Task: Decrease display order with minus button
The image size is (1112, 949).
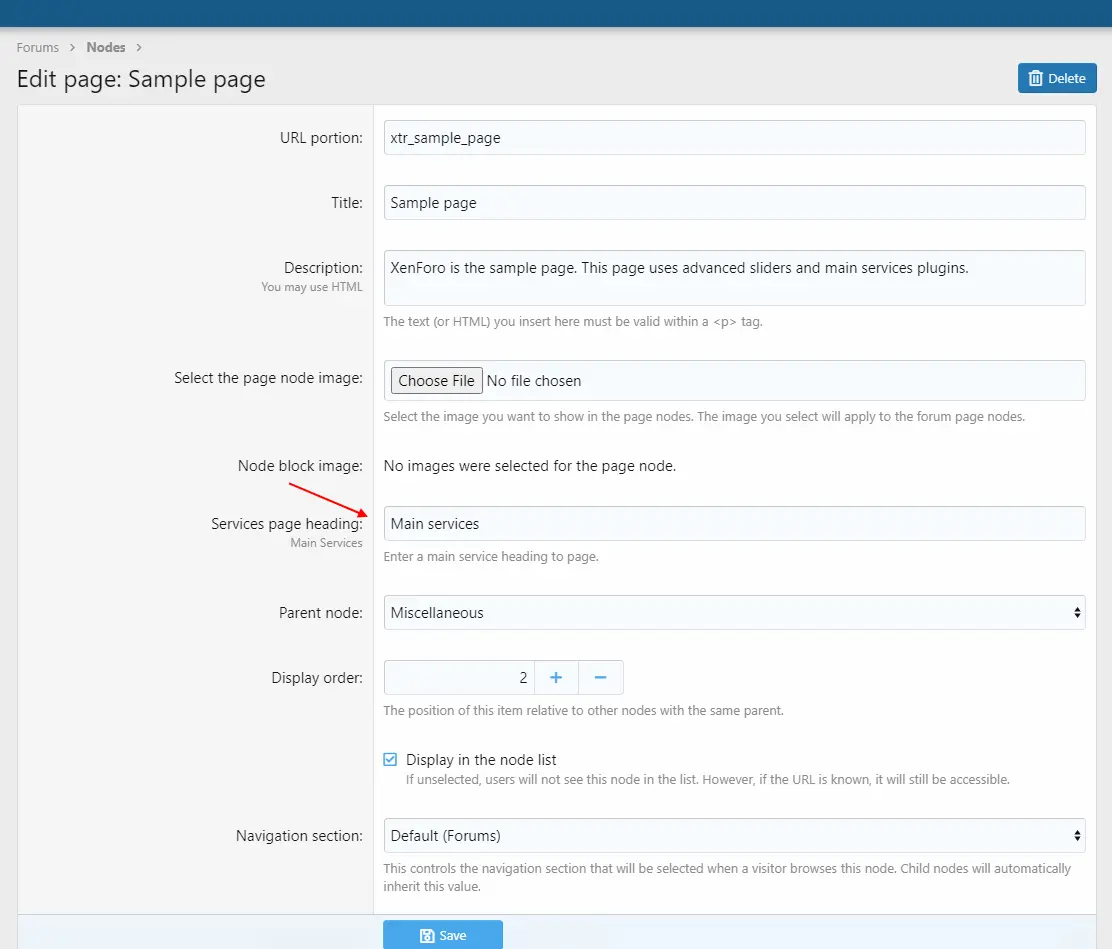Action: 601,677
